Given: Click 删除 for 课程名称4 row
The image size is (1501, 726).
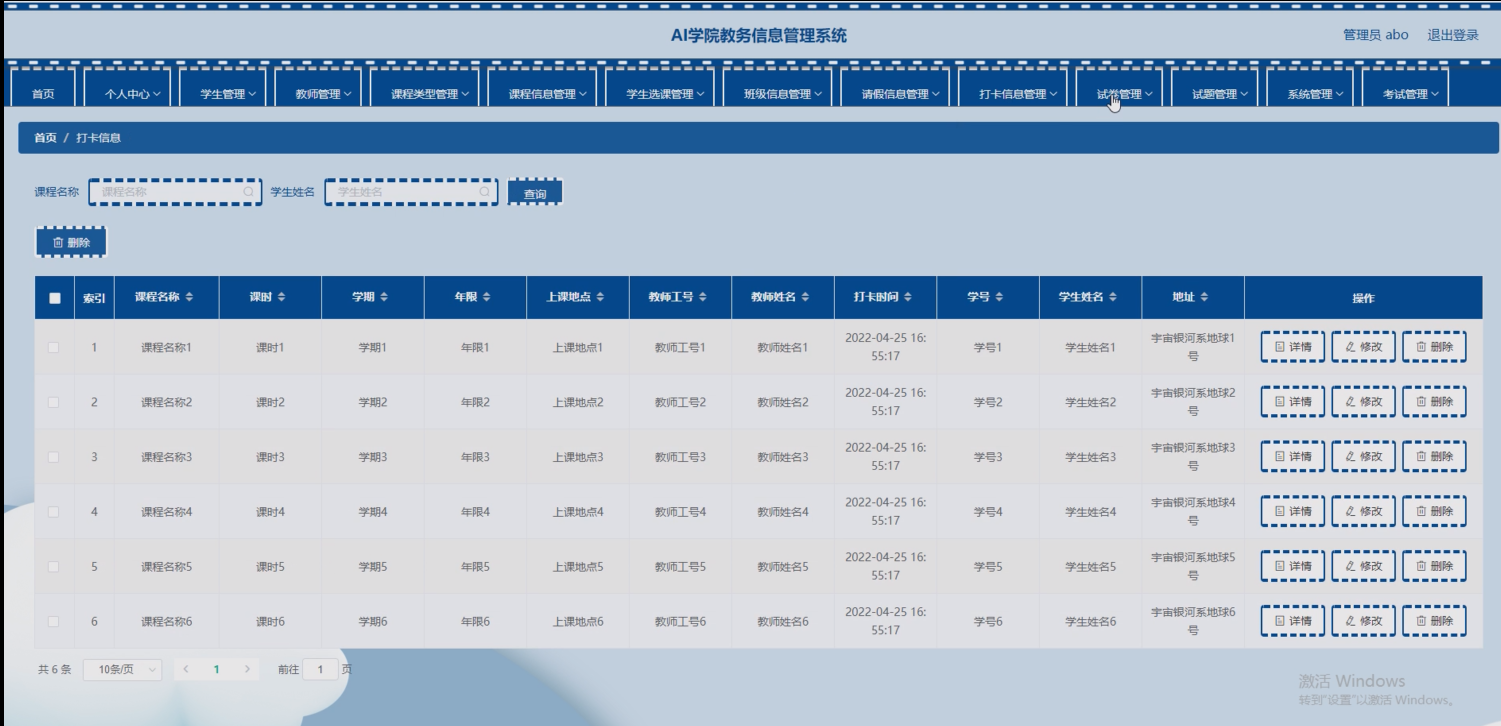Looking at the screenshot, I should (1434, 512).
